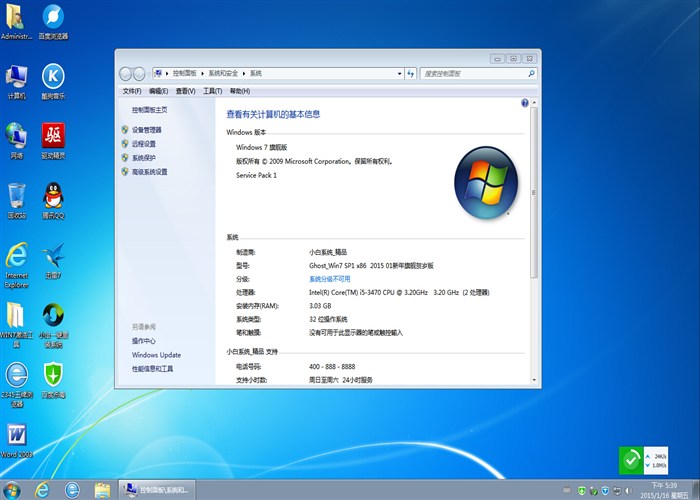
Task: Open the 回收站 recycle bin icon
Action: [x=17, y=198]
